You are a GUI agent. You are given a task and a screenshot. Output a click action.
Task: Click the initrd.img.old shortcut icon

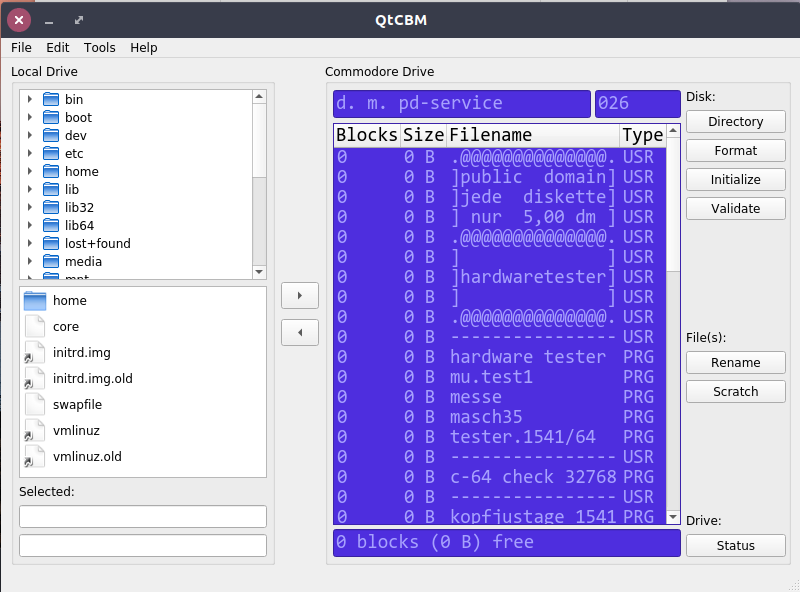[x=35, y=379]
